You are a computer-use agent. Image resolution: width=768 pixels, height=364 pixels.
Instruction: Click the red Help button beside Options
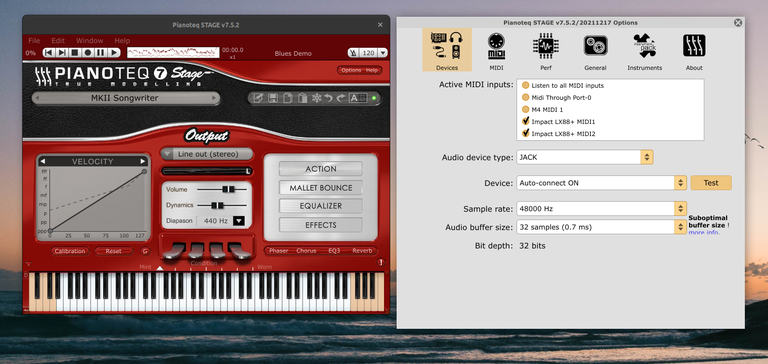[x=372, y=70]
